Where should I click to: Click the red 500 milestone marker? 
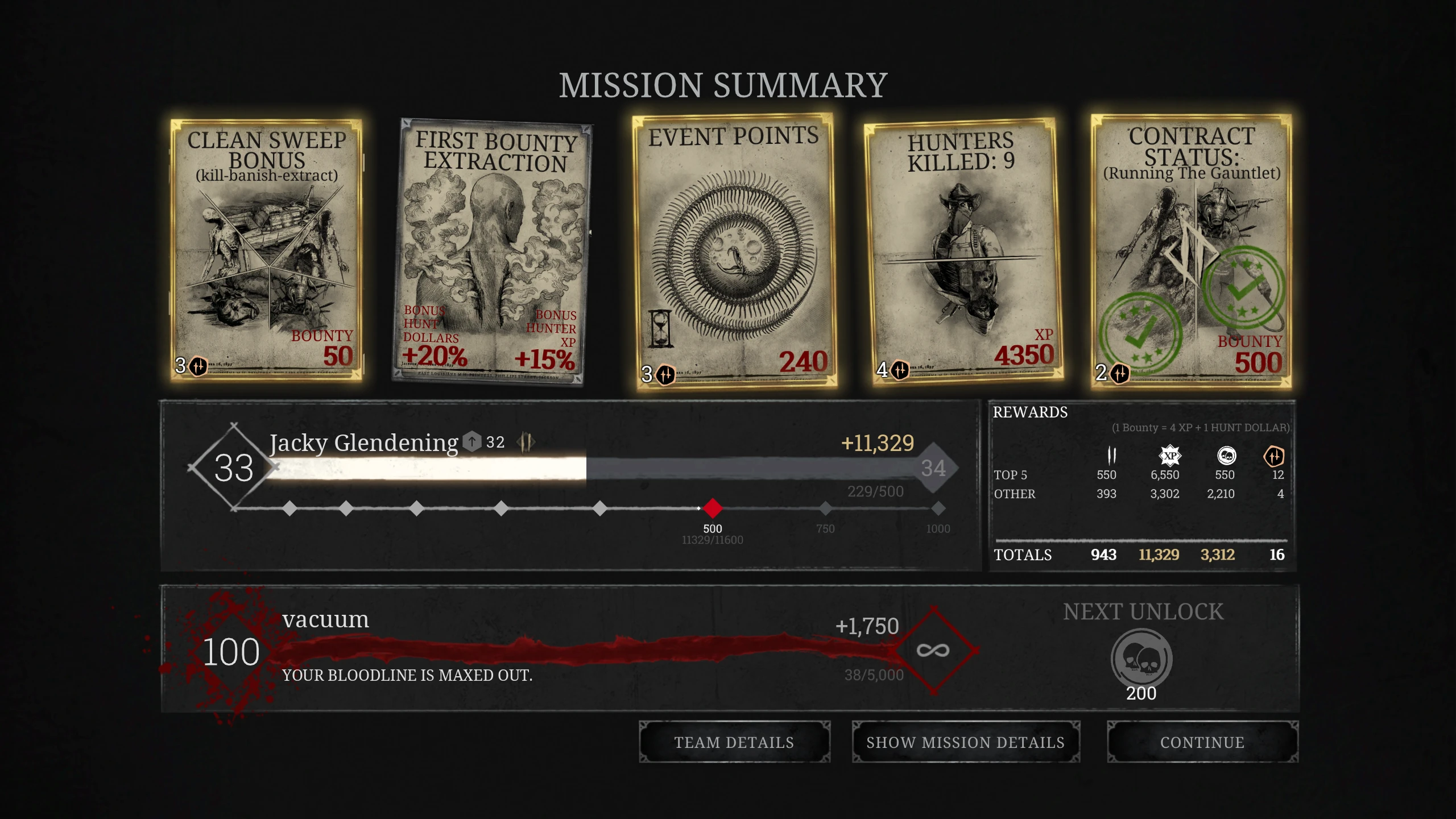coord(713,508)
